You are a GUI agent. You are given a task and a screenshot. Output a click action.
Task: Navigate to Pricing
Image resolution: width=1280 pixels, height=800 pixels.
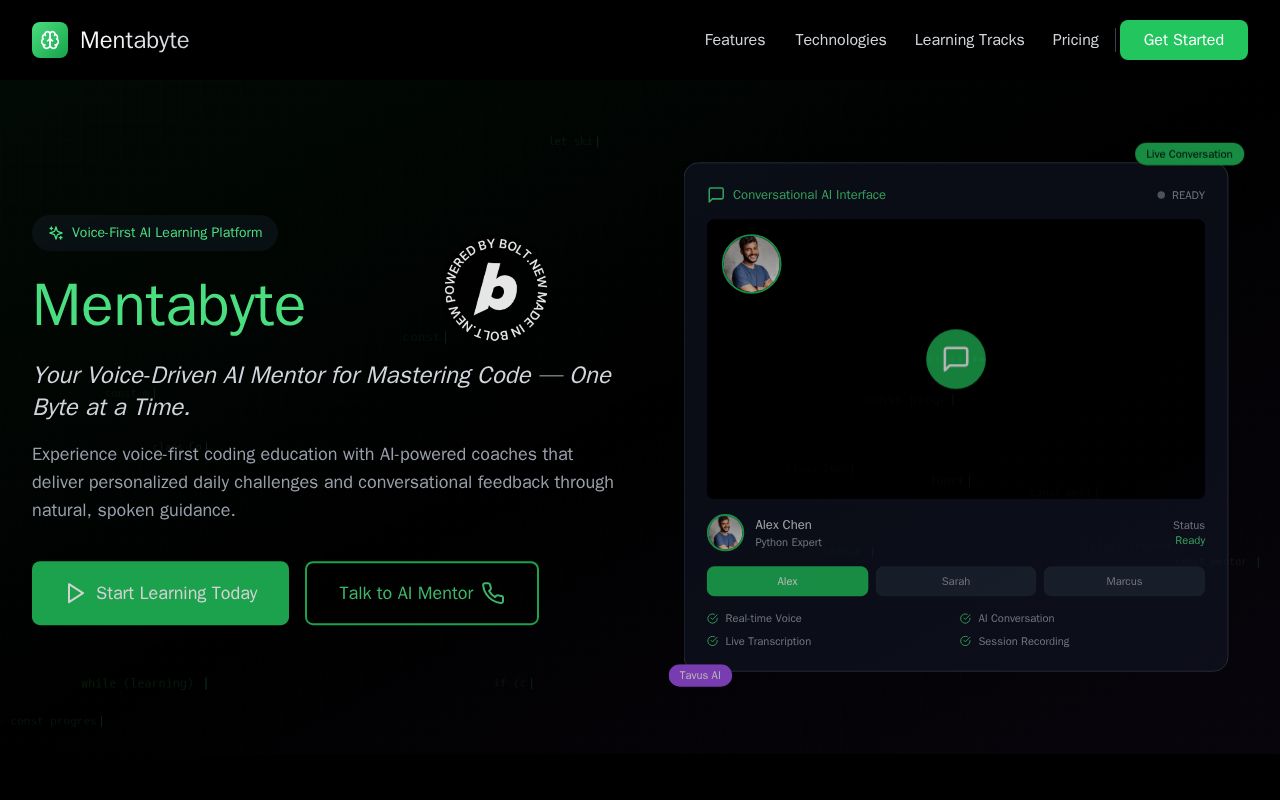[x=1076, y=40]
